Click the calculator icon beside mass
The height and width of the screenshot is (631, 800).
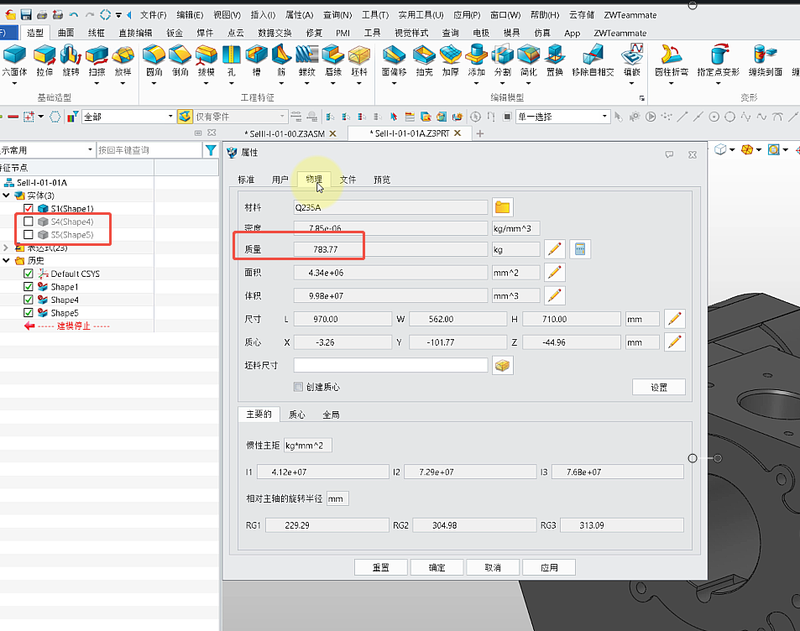[580, 248]
